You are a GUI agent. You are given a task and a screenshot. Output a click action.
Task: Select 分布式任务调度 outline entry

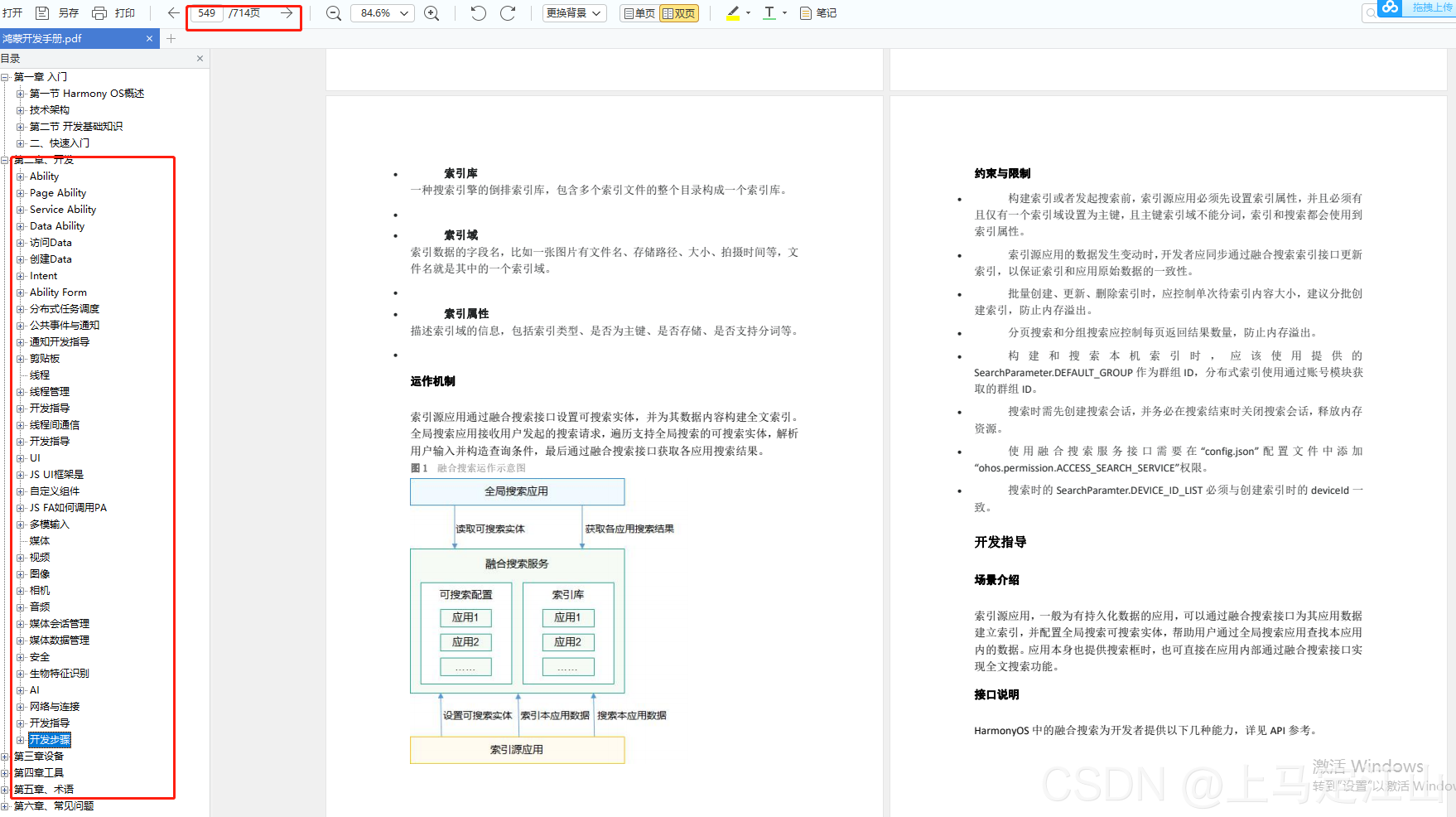point(65,309)
